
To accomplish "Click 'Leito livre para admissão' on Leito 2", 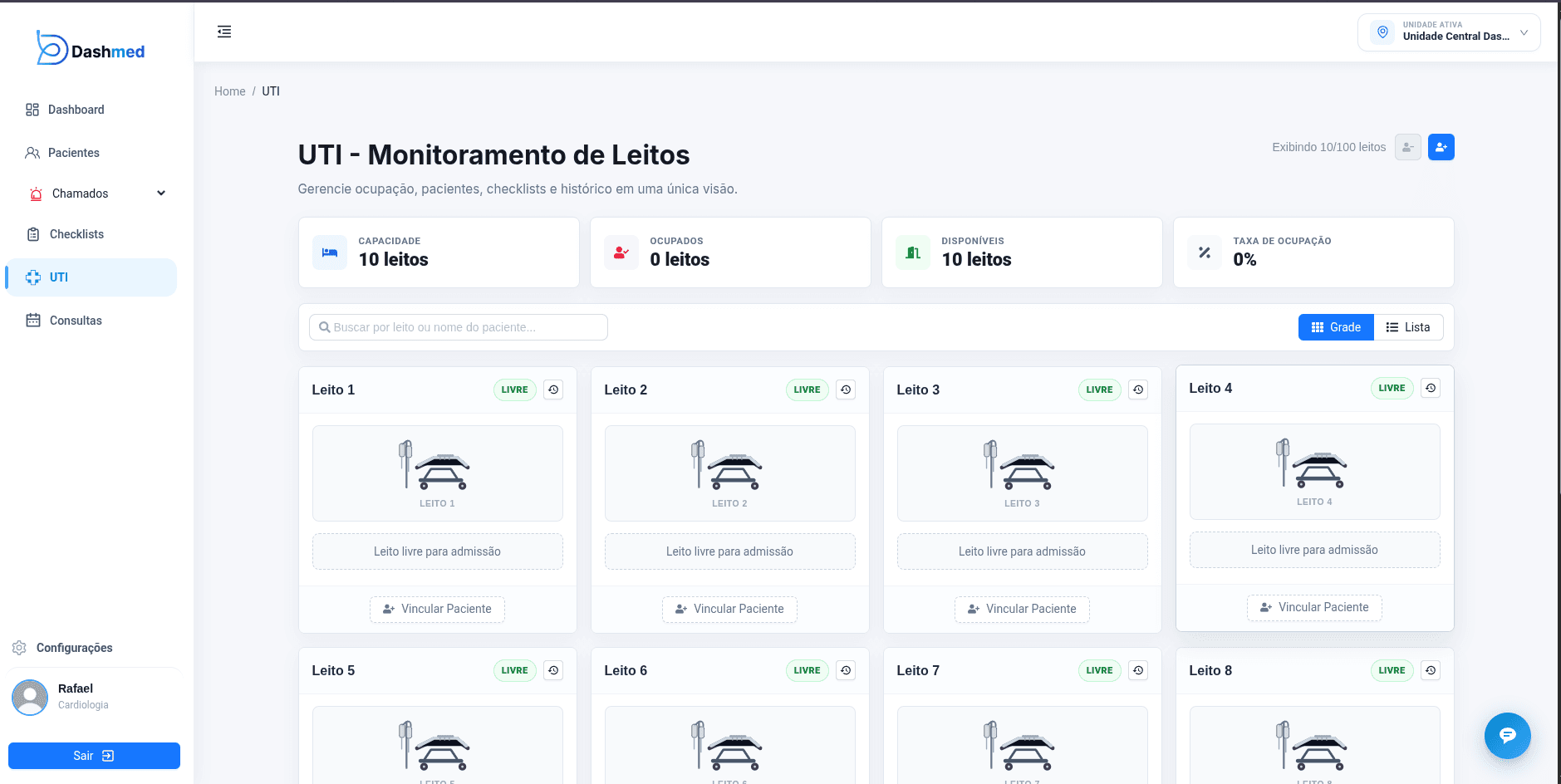I will (729, 551).
